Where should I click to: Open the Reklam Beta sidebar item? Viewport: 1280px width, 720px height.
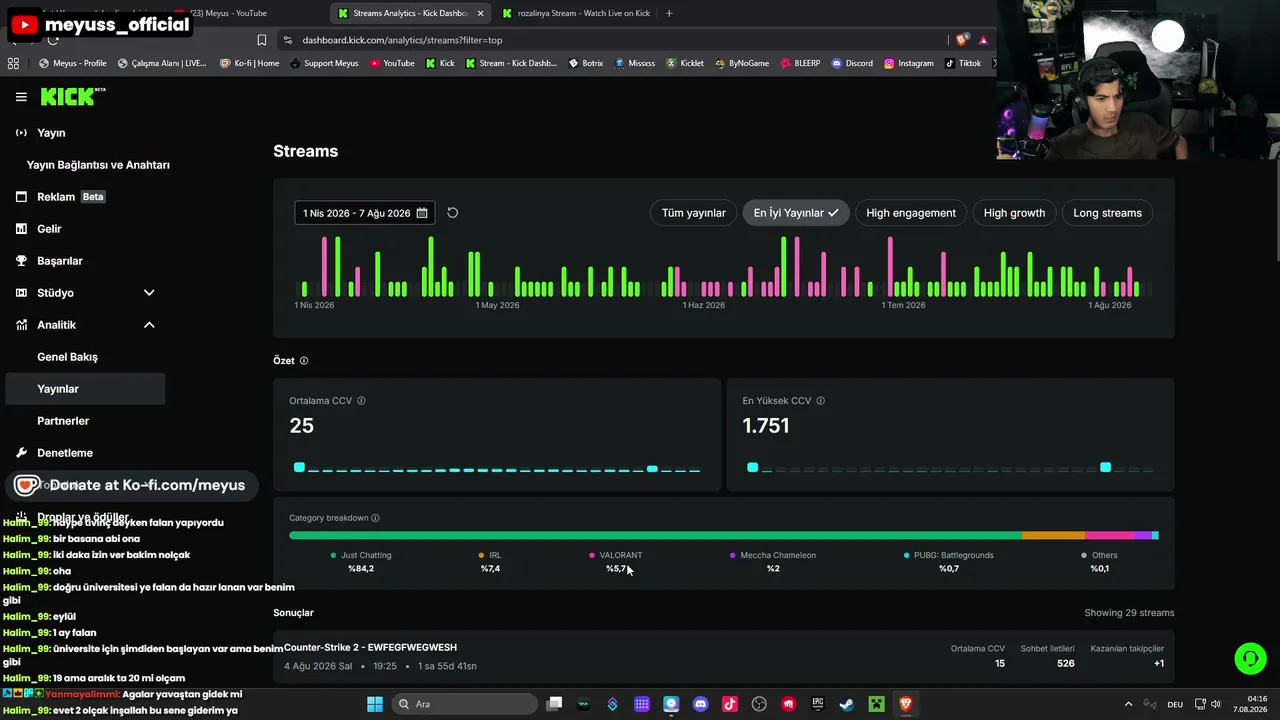60,197
